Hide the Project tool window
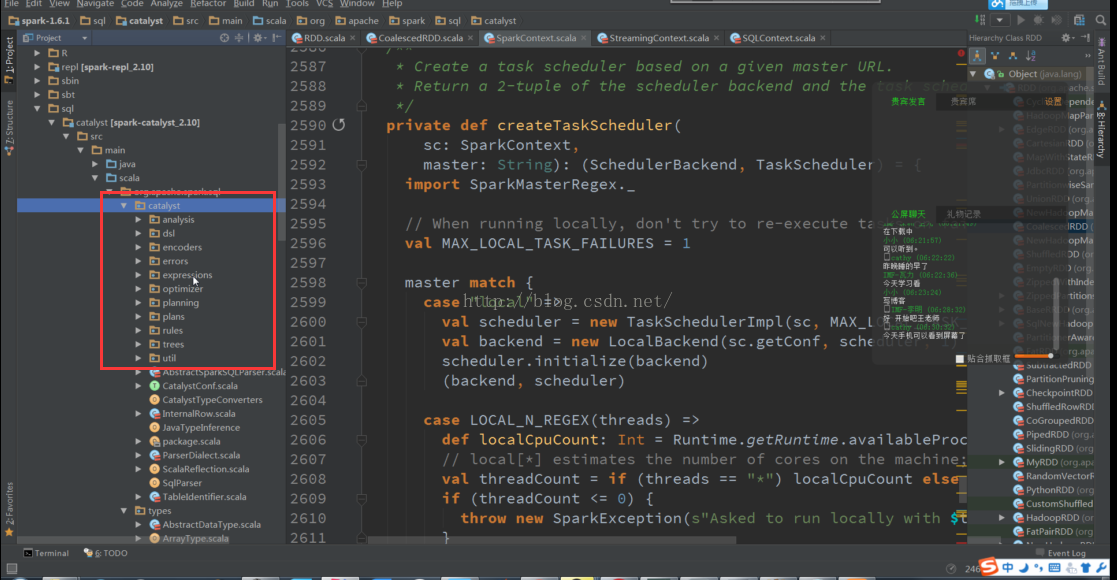The width and height of the screenshot is (1117, 580). click(x=276, y=38)
